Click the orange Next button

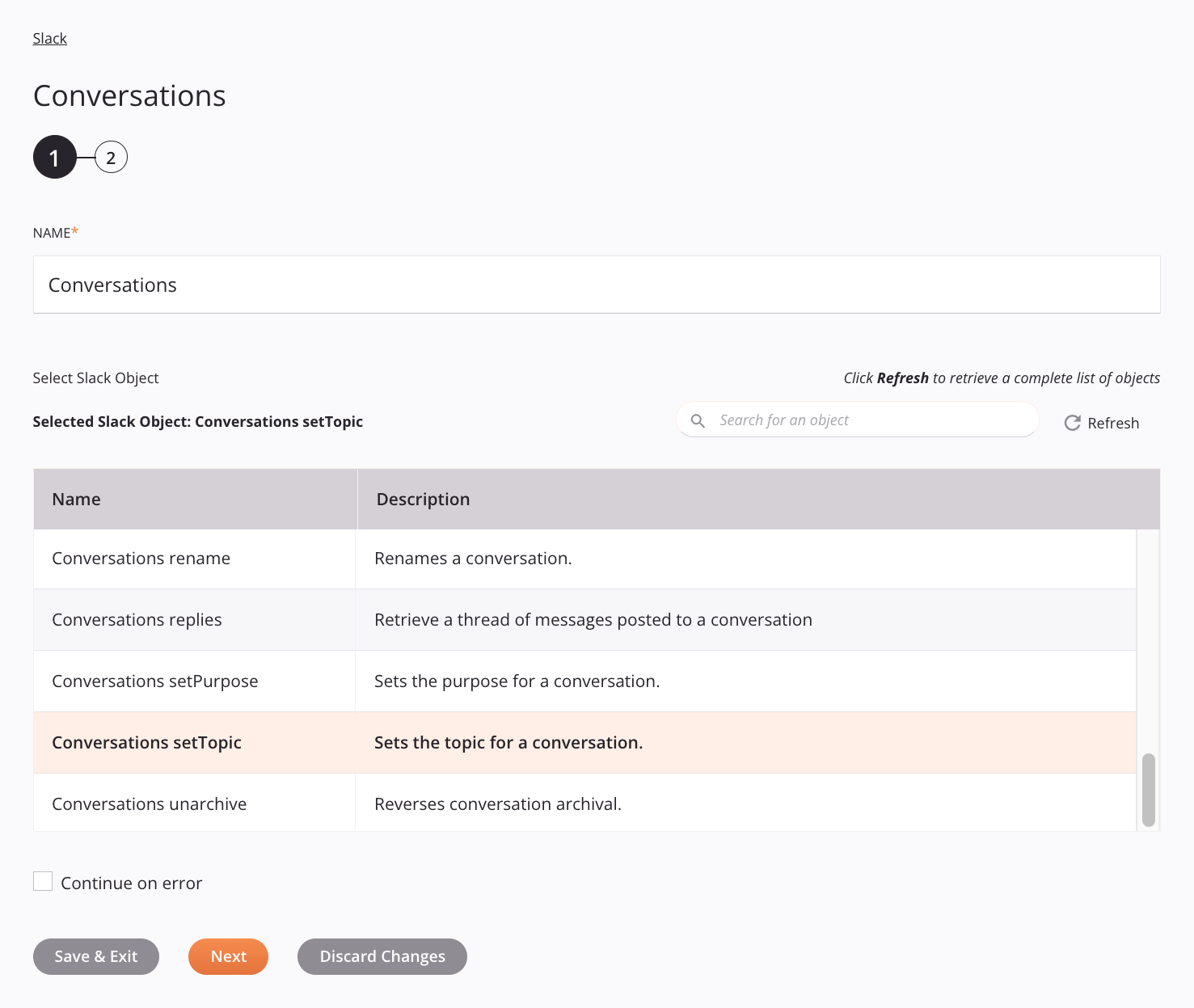click(x=228, y=956)
